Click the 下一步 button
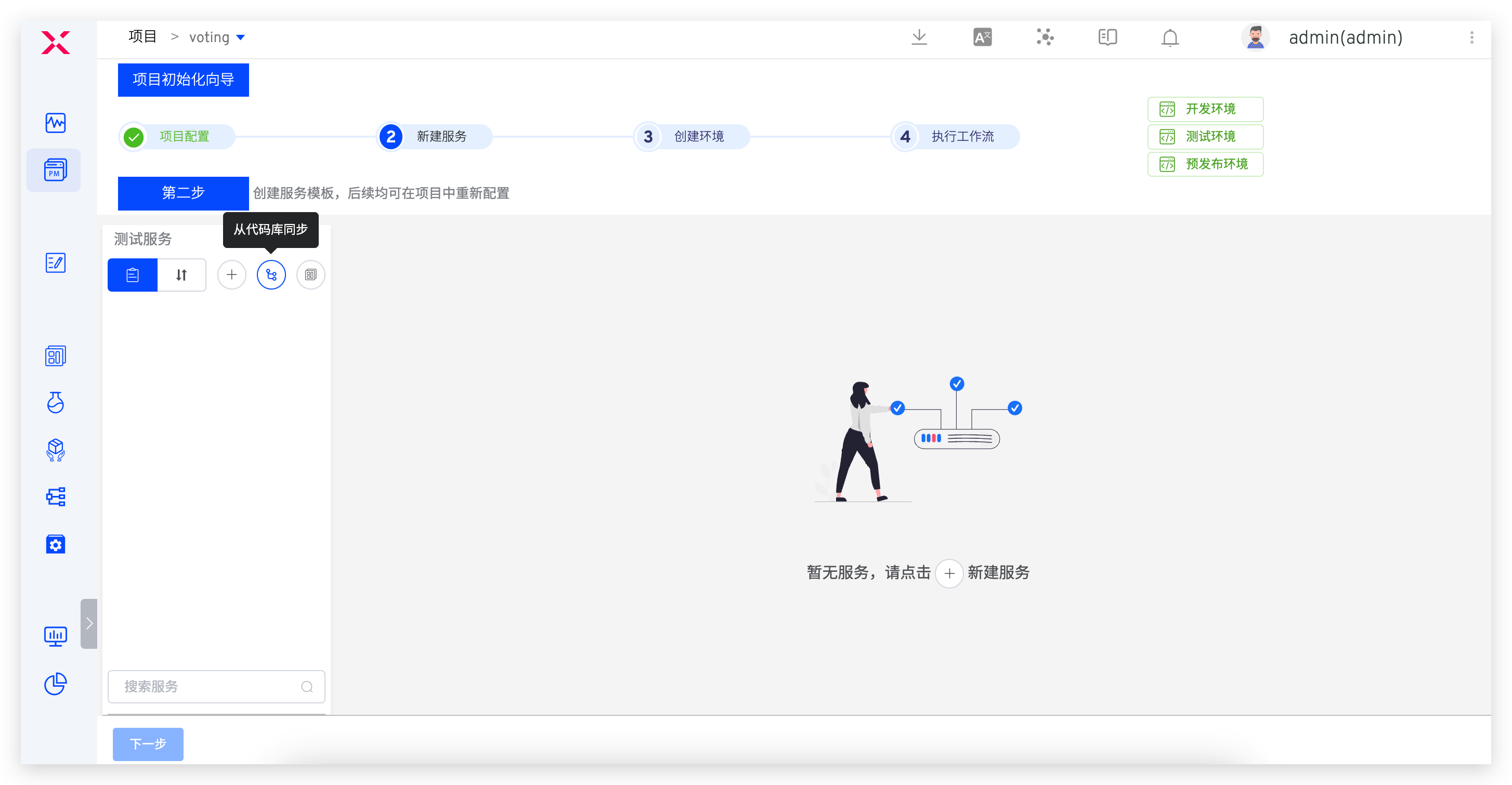Screen dimensions: 1512x785 148,744
